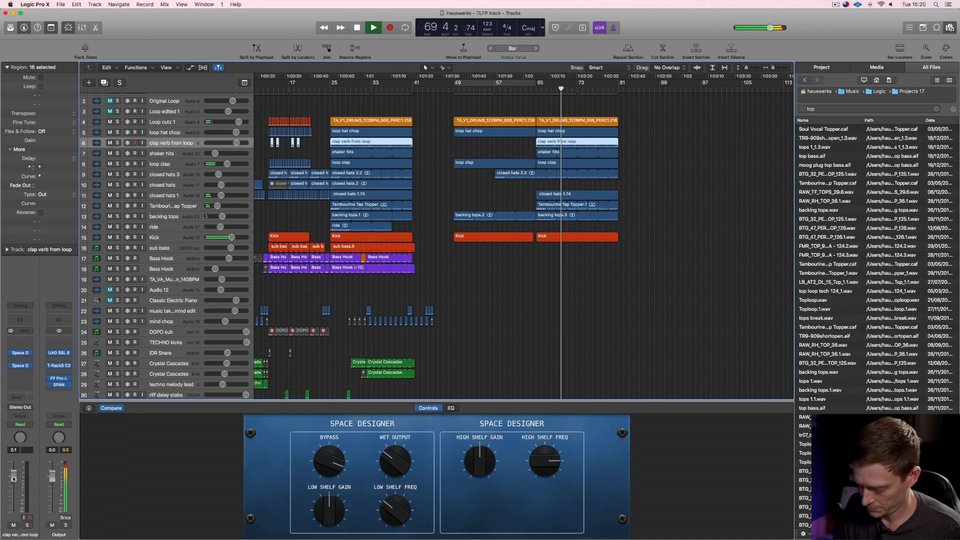960x540 pixels.
Task: Switch to EQ tab in Smart Controls
Action: click(451, 408)
